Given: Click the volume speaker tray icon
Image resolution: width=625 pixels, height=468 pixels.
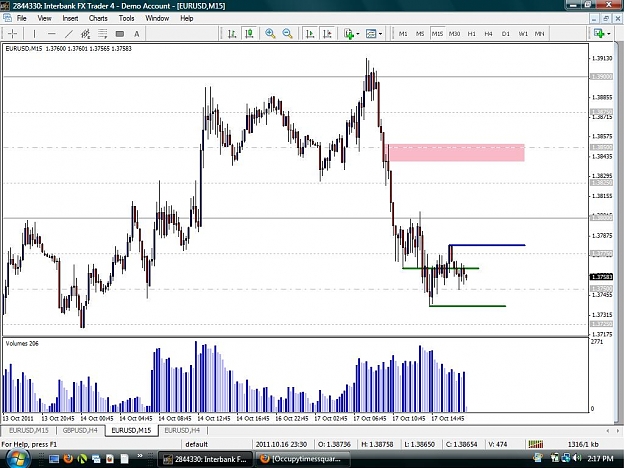Looking at the screenshot, I should (576, 458).
